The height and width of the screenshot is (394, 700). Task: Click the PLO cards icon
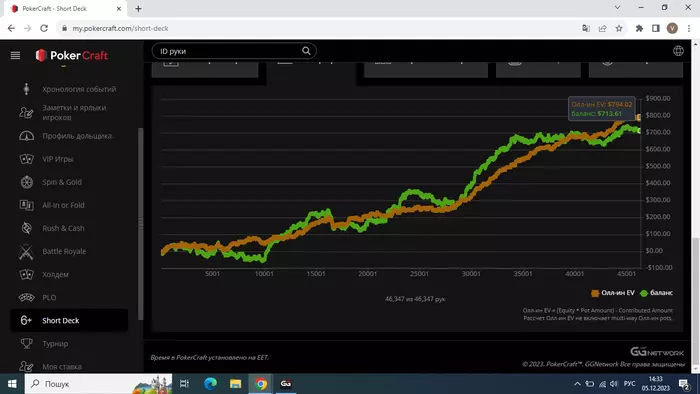pos(26,297)
